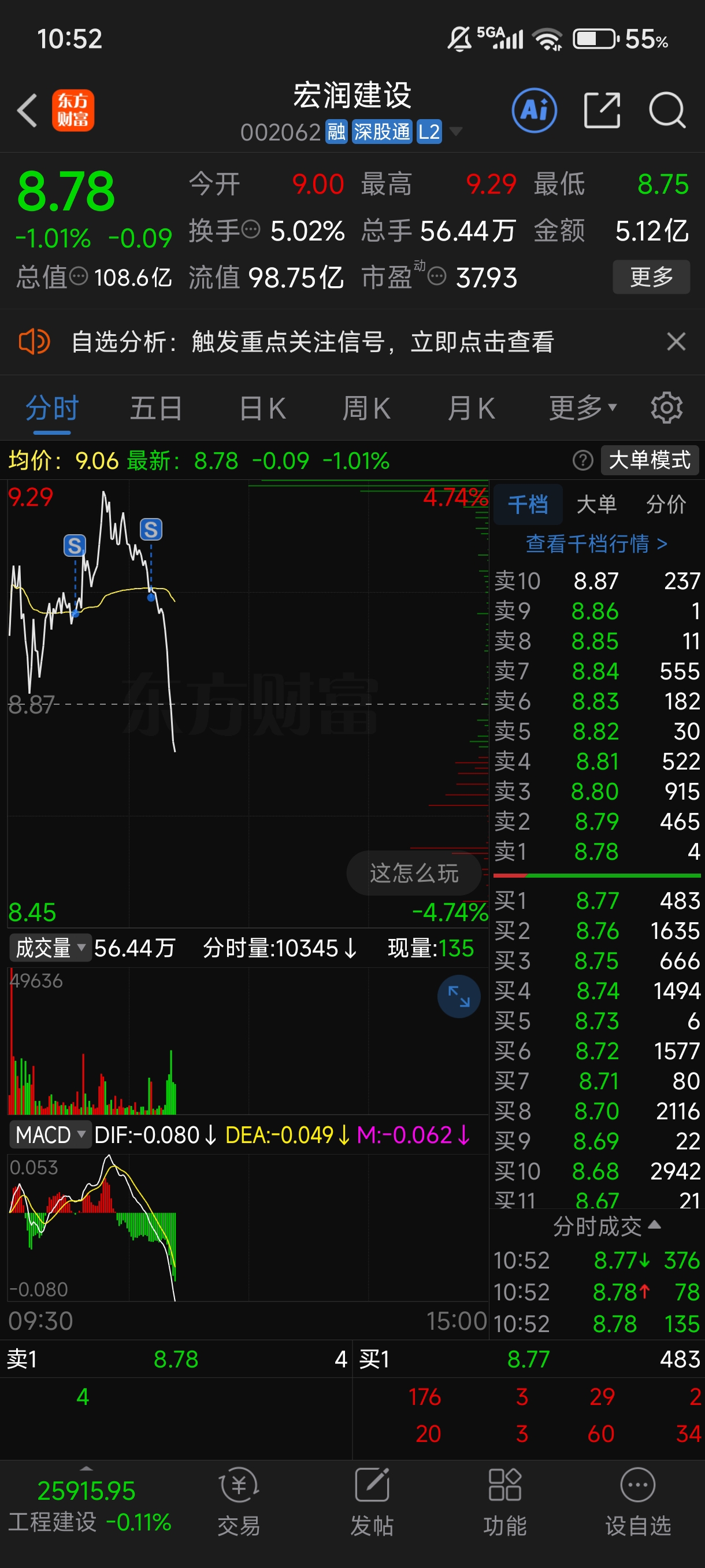The width and height of the screenshot is (705, 1568).
Task: Select the 买10 row at 8.68
Action: [597, 1171]
